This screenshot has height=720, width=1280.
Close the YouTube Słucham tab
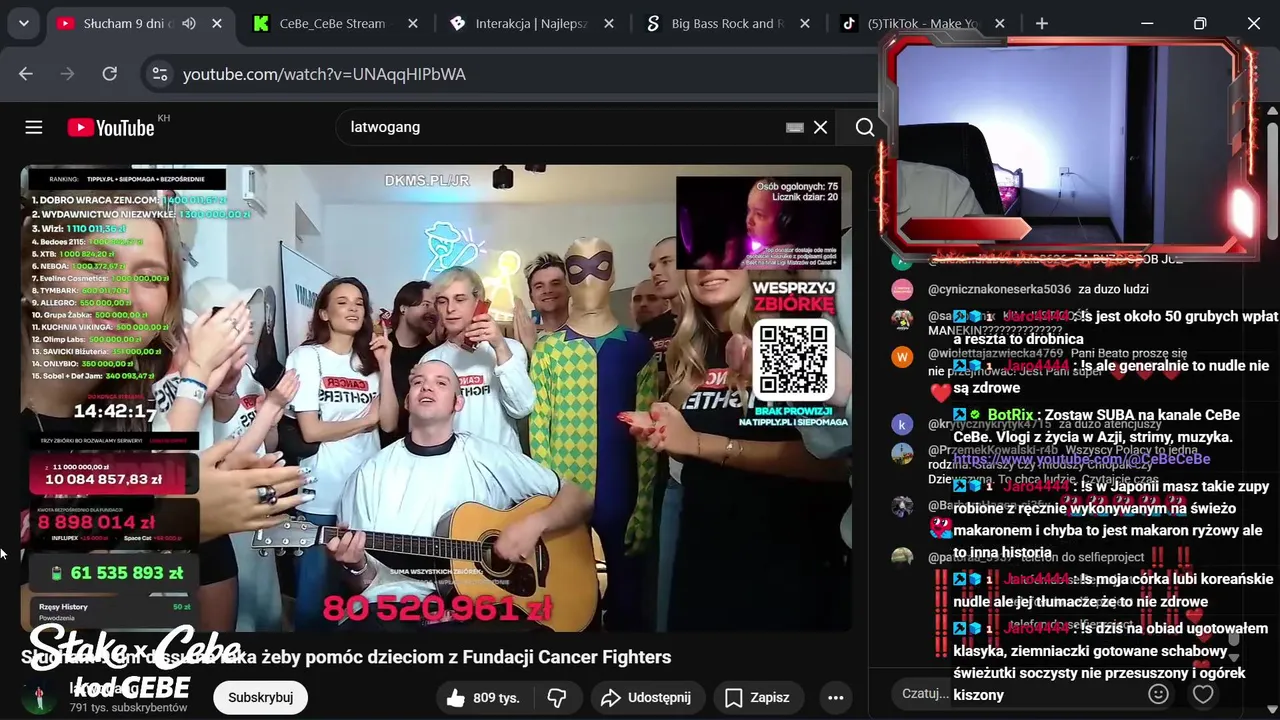(217, 23)
